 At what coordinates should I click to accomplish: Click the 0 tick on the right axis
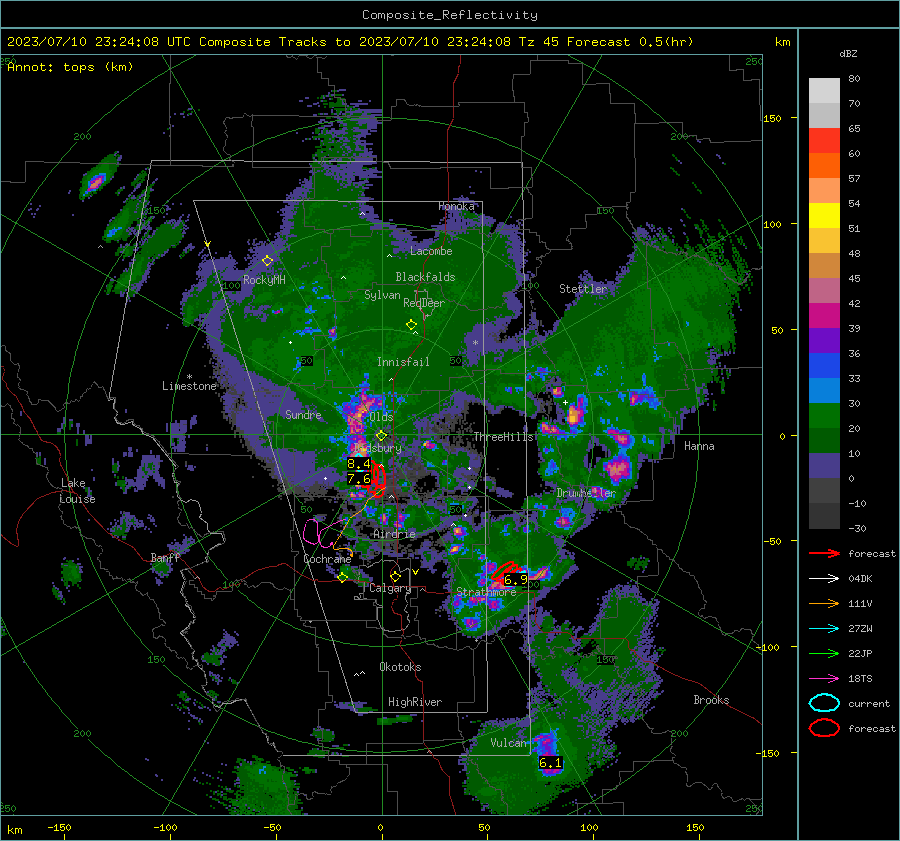click(782, 436)
